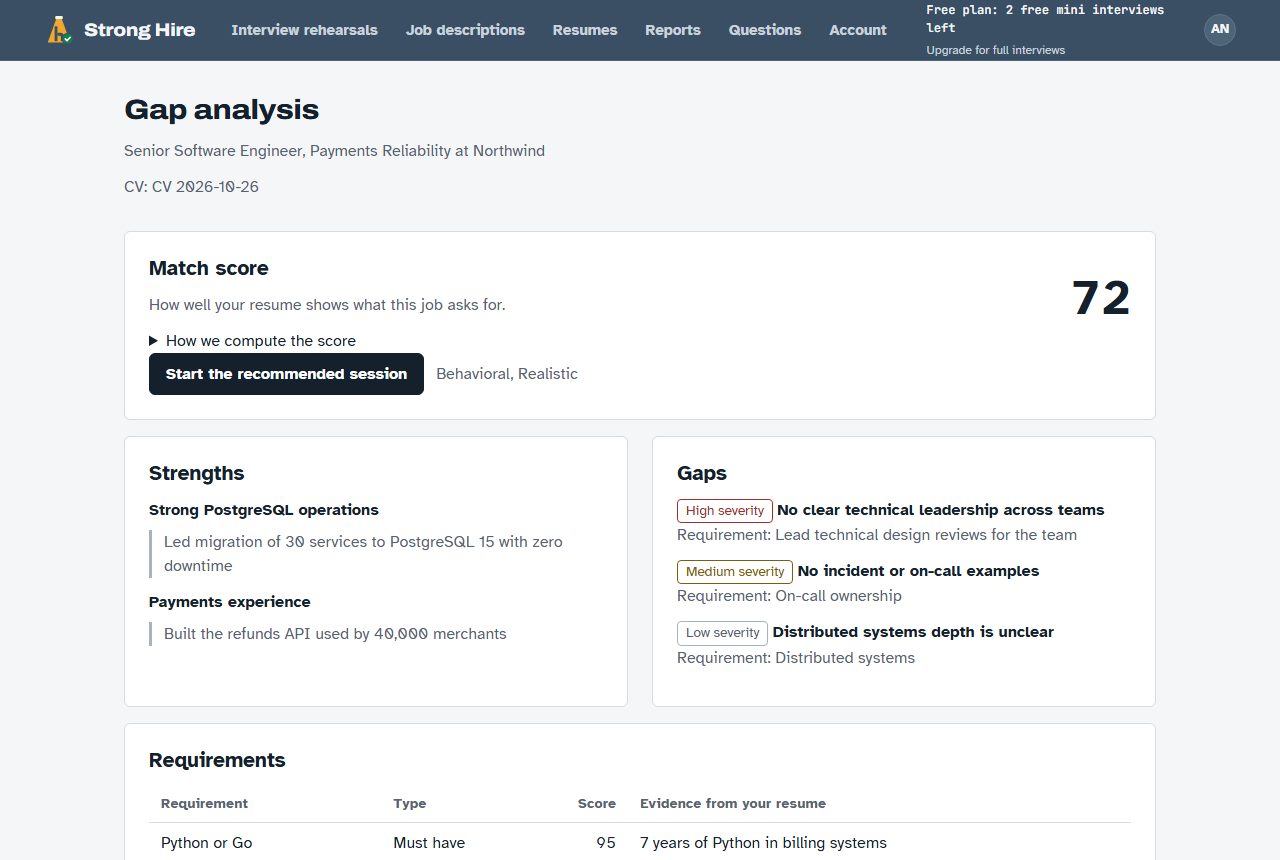Click 'Upgrade for full interviews' link
1280x860 pixels.
tap(995, 50)
